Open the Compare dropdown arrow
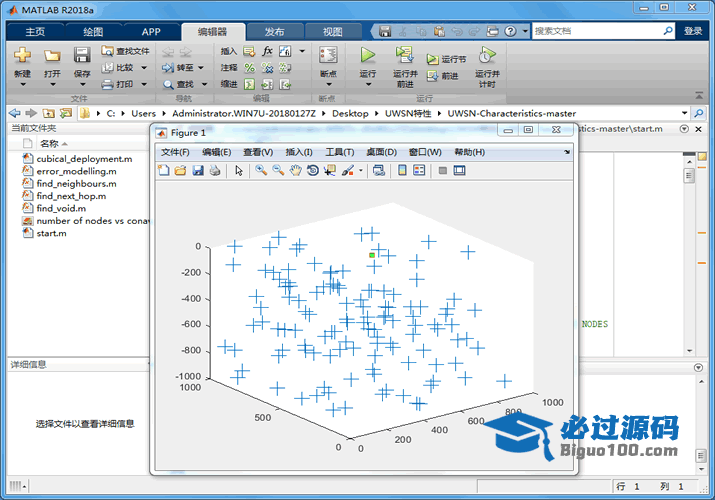The height and width of the screenshot is (500, 715). pos(144,68)
